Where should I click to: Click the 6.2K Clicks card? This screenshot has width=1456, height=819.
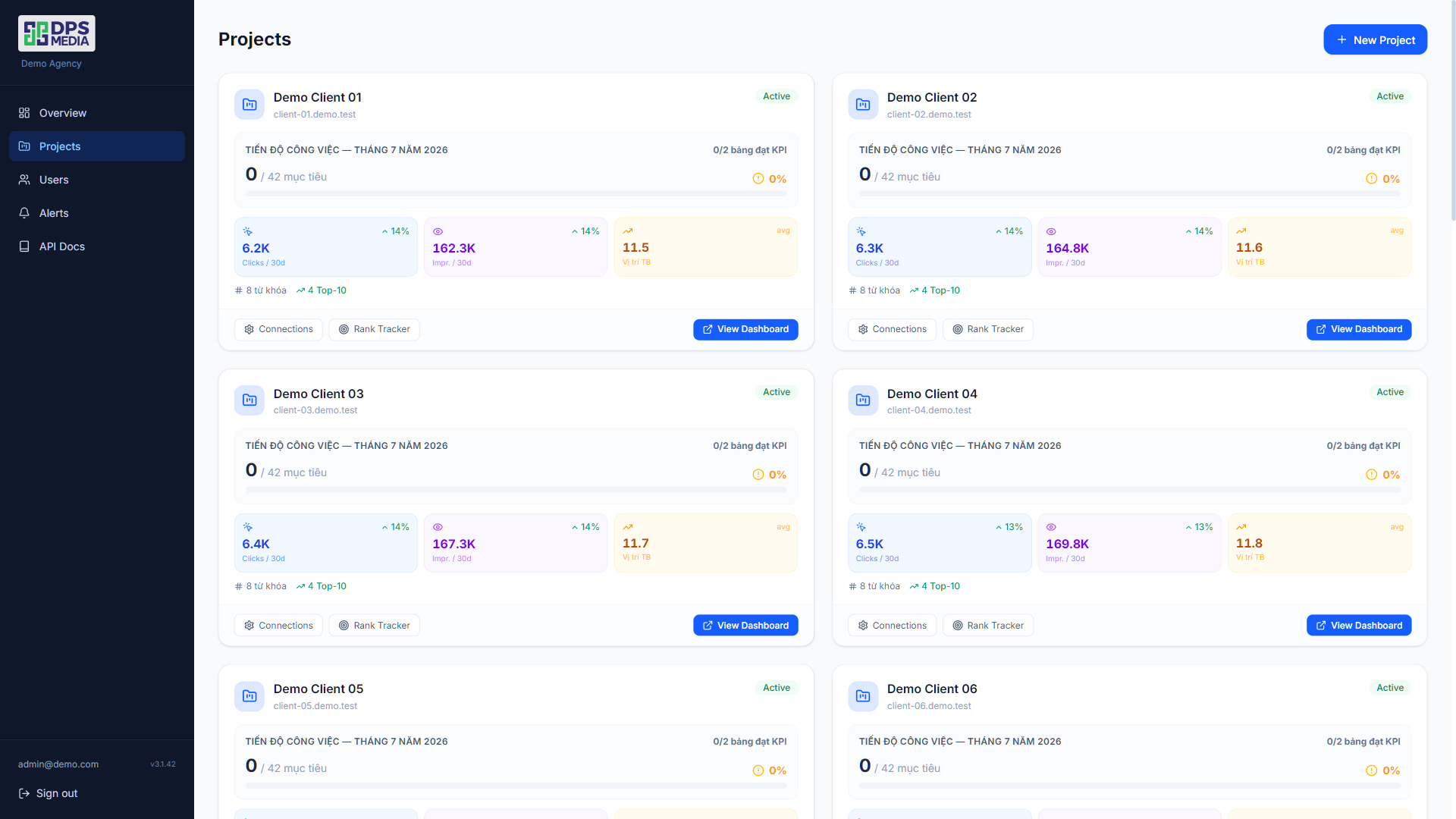[326, 247]
